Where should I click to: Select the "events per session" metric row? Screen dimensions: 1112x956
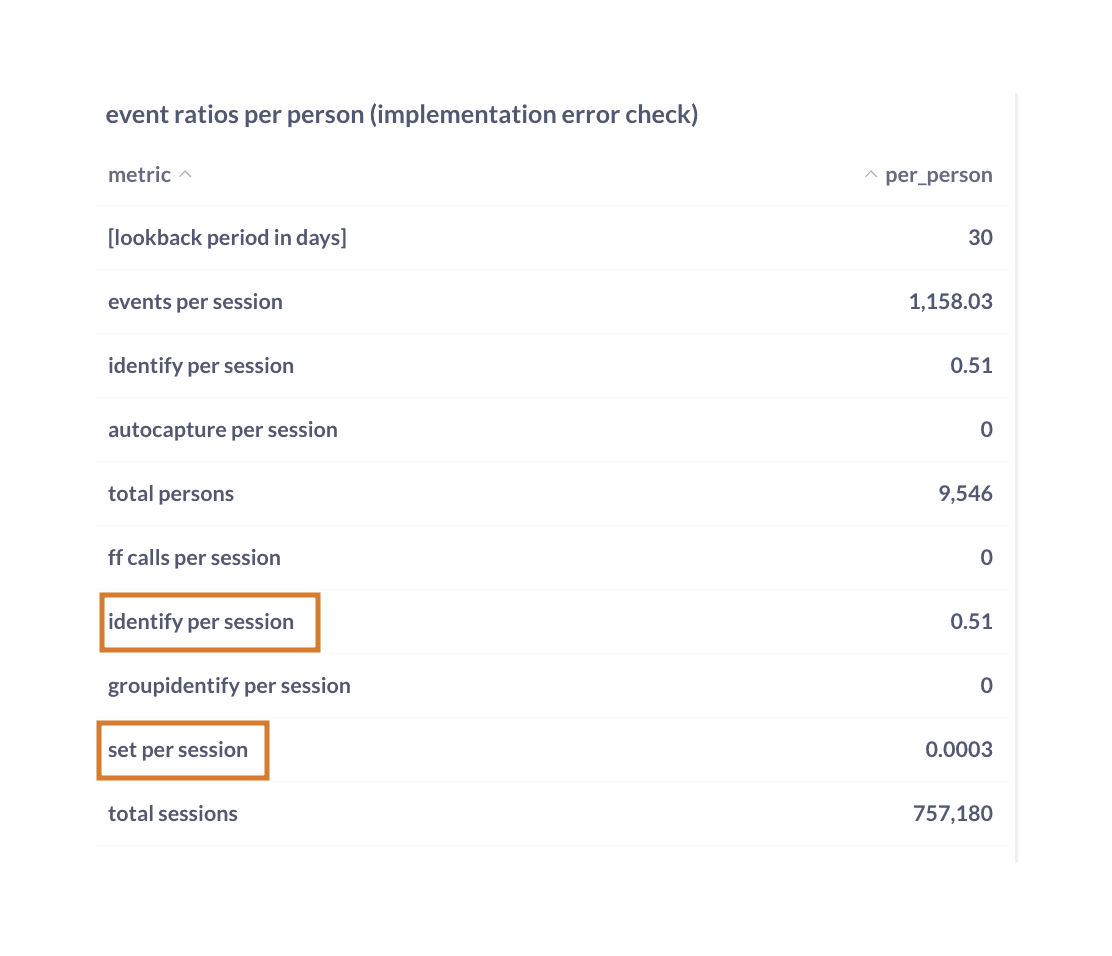195,301
